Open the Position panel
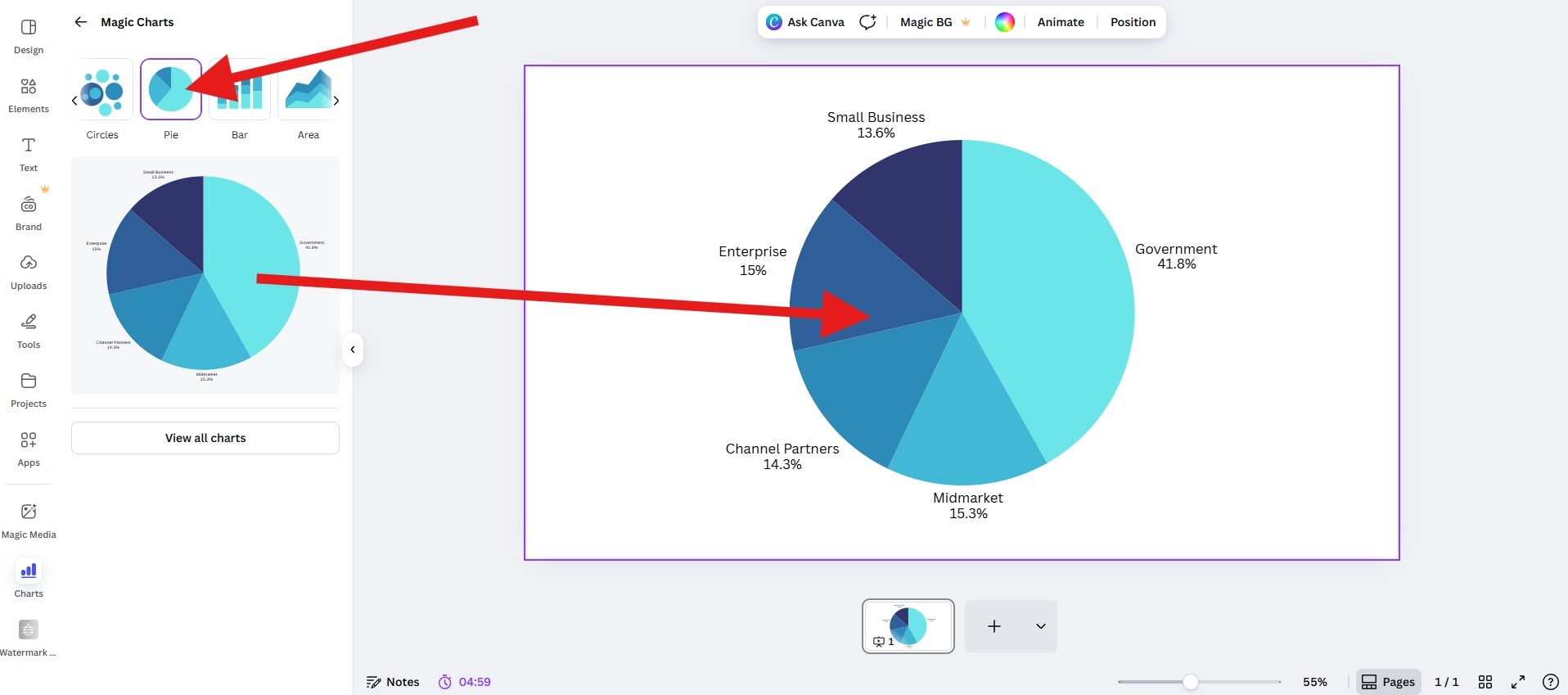This screenshot has height=695, width=1568. coord(1133,22)
